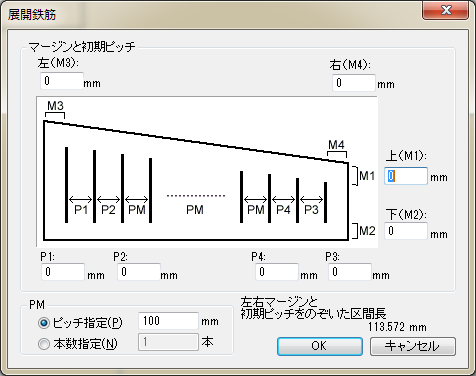Click the マージンと初期ピッチ group title
This screenshot has width=476, height=376.
82,47
